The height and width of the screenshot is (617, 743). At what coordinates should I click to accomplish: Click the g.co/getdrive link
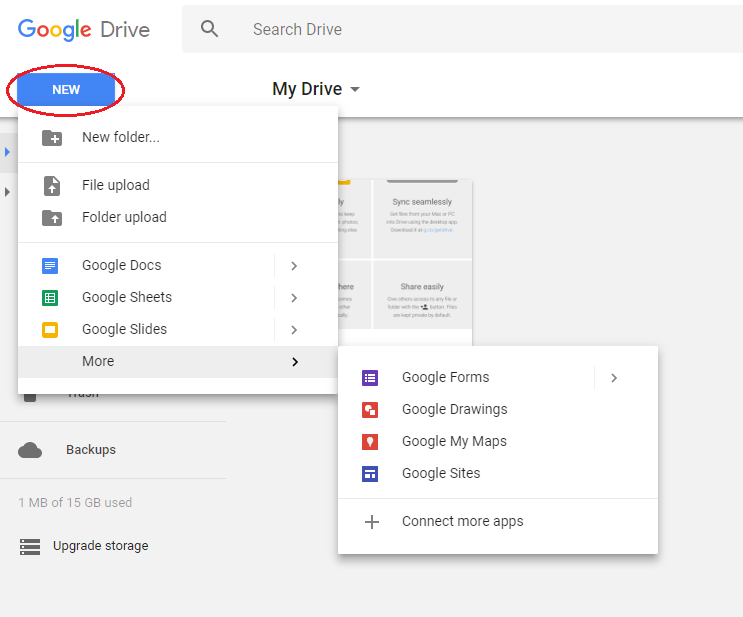click(x=438, y=230)
